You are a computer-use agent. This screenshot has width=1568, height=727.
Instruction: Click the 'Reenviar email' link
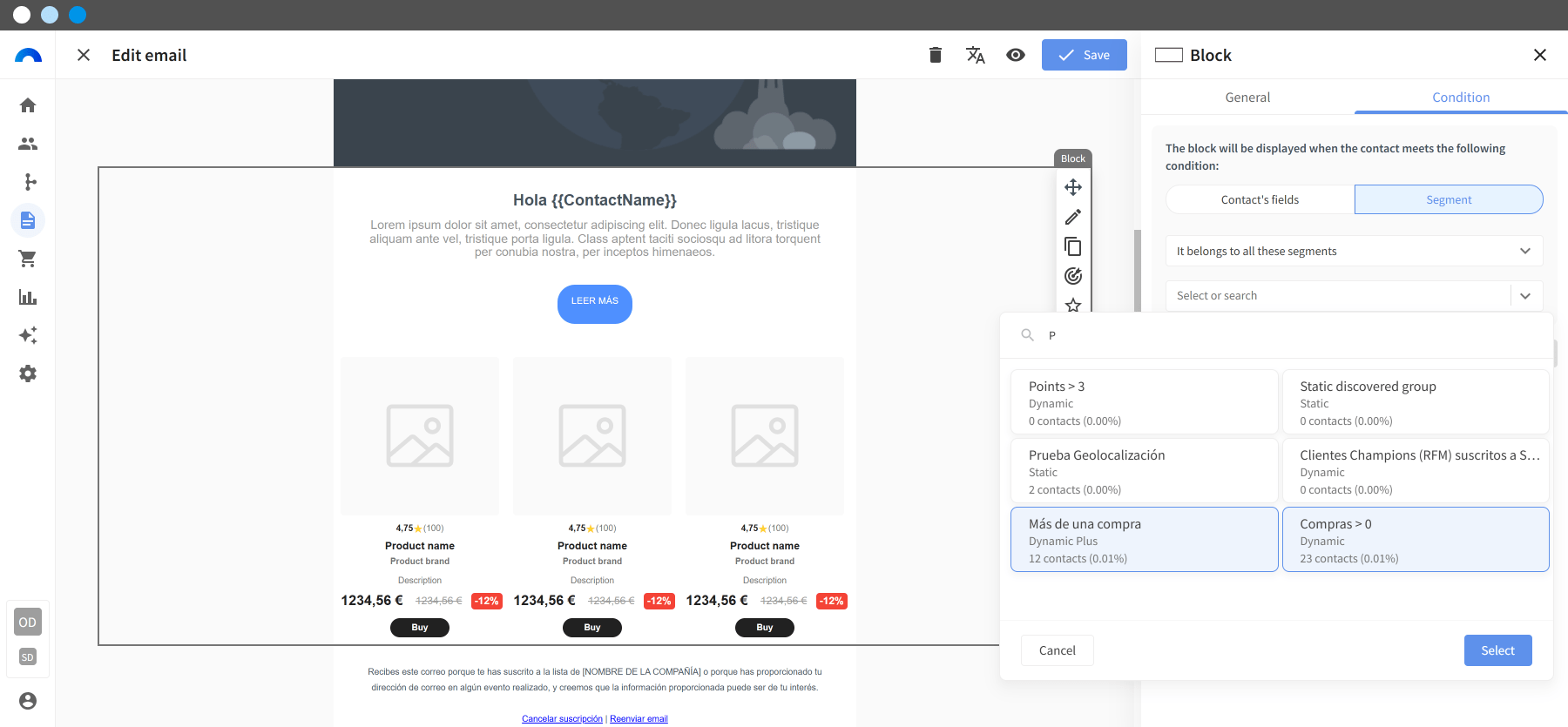(x=639, y=719)
